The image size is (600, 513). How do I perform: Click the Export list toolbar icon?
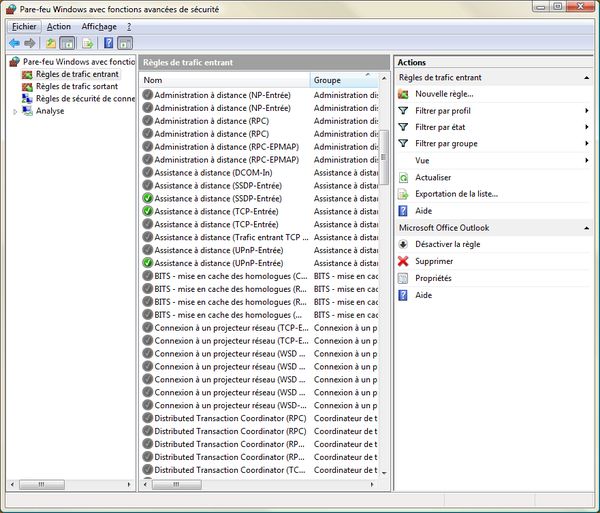(x=86, y=43)
